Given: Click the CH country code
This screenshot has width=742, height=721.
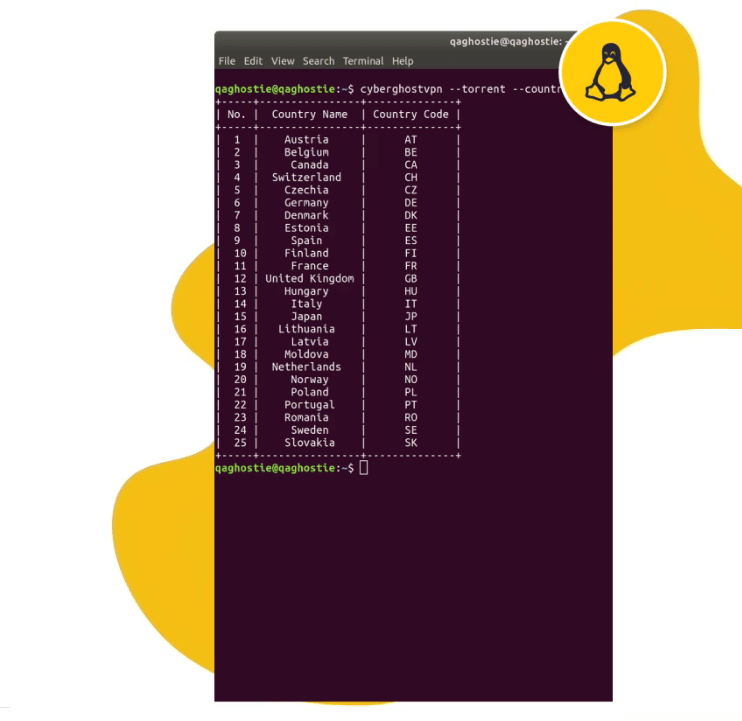Looking at the screenshot, I should (410, 177).
